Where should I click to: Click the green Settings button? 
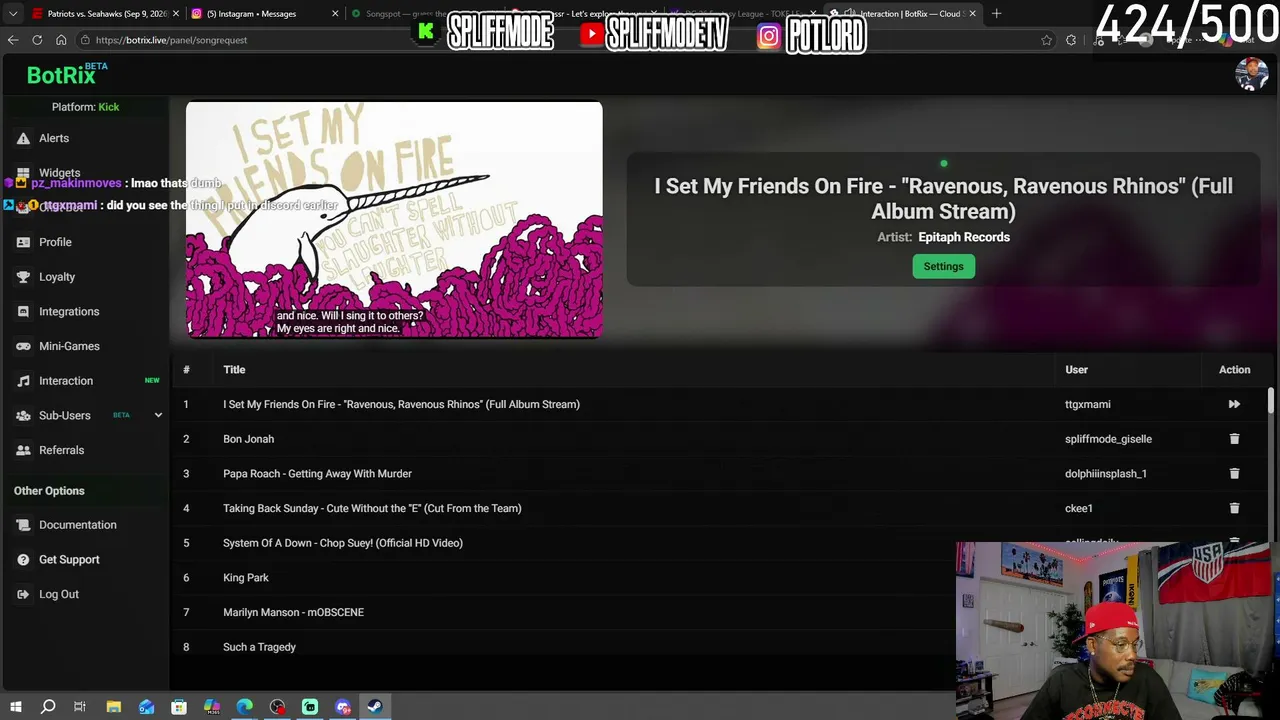(x=943, y=266)
